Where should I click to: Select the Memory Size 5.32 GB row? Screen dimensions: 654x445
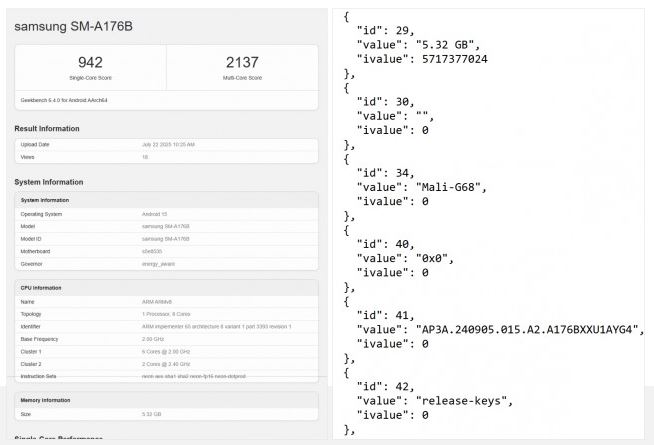[x=166, y=414]
